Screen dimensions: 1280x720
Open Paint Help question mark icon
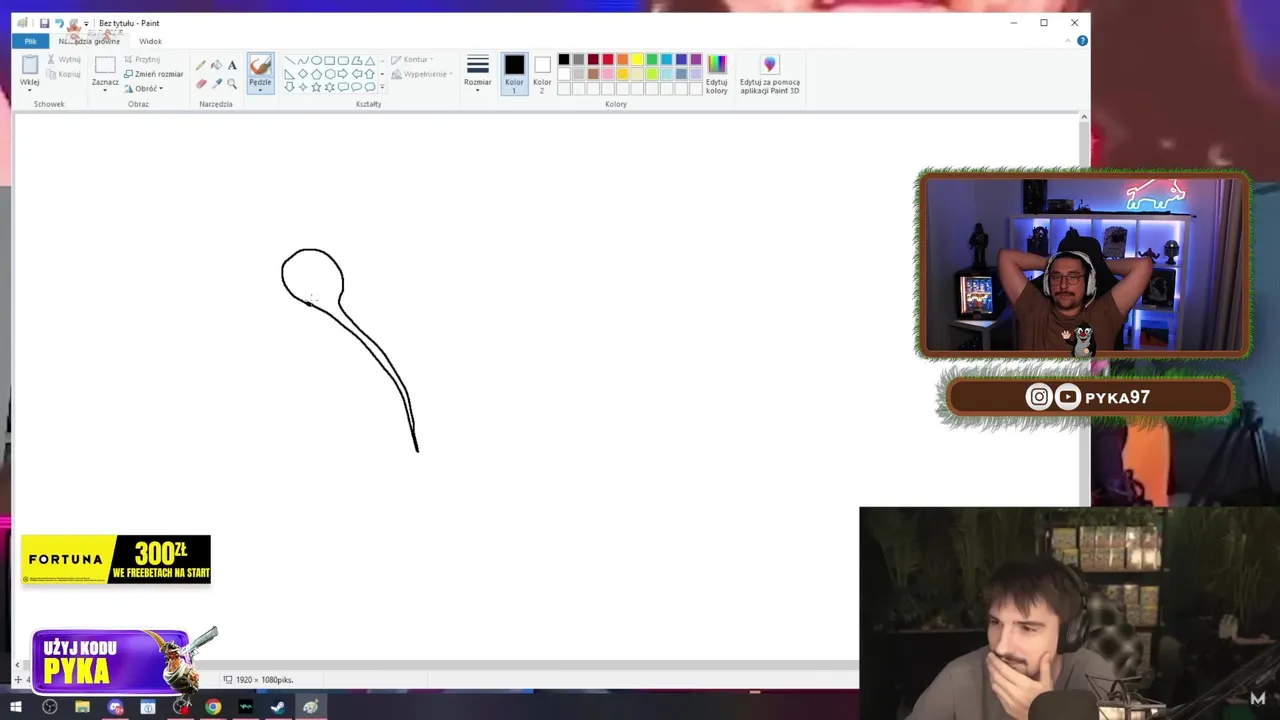(1082, 41)
